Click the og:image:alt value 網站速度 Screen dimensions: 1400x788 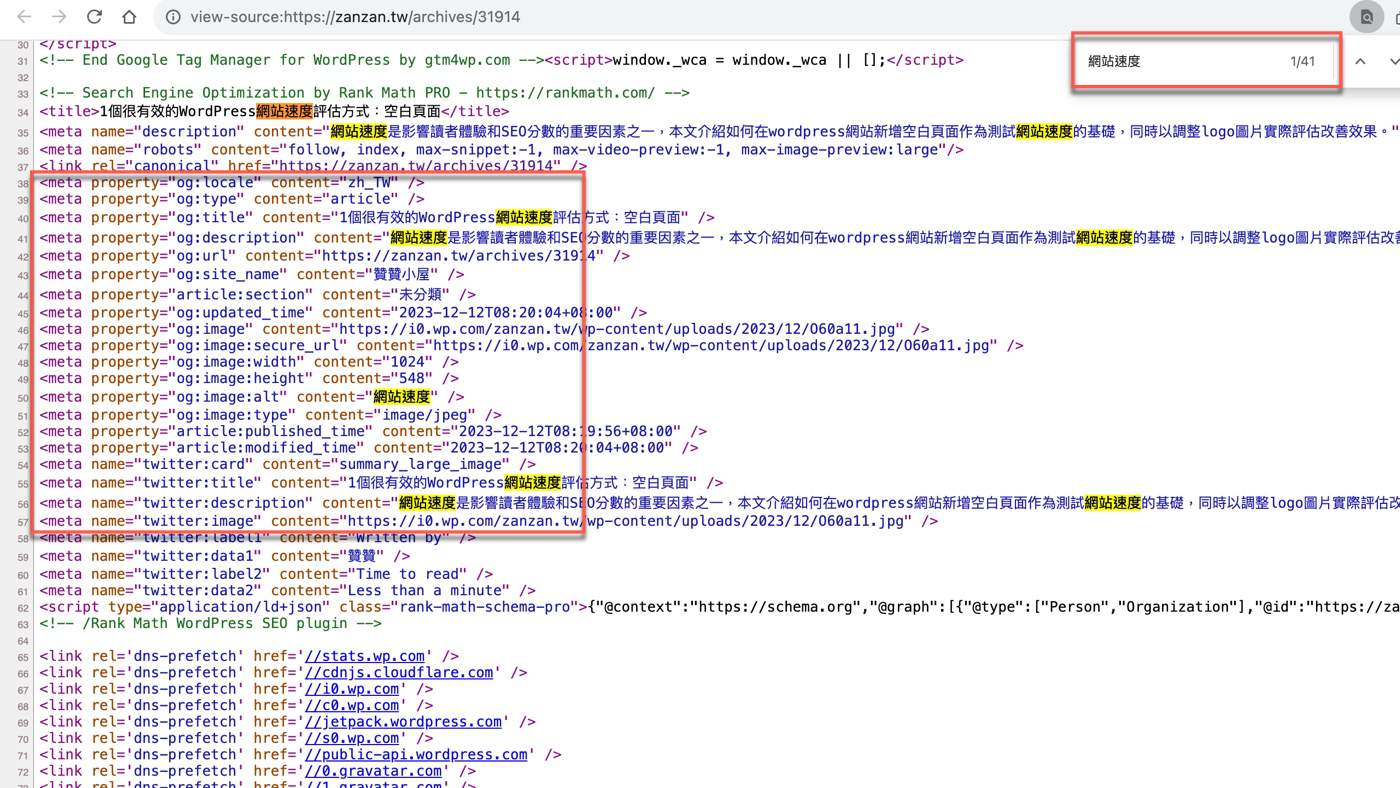point(402,397)
